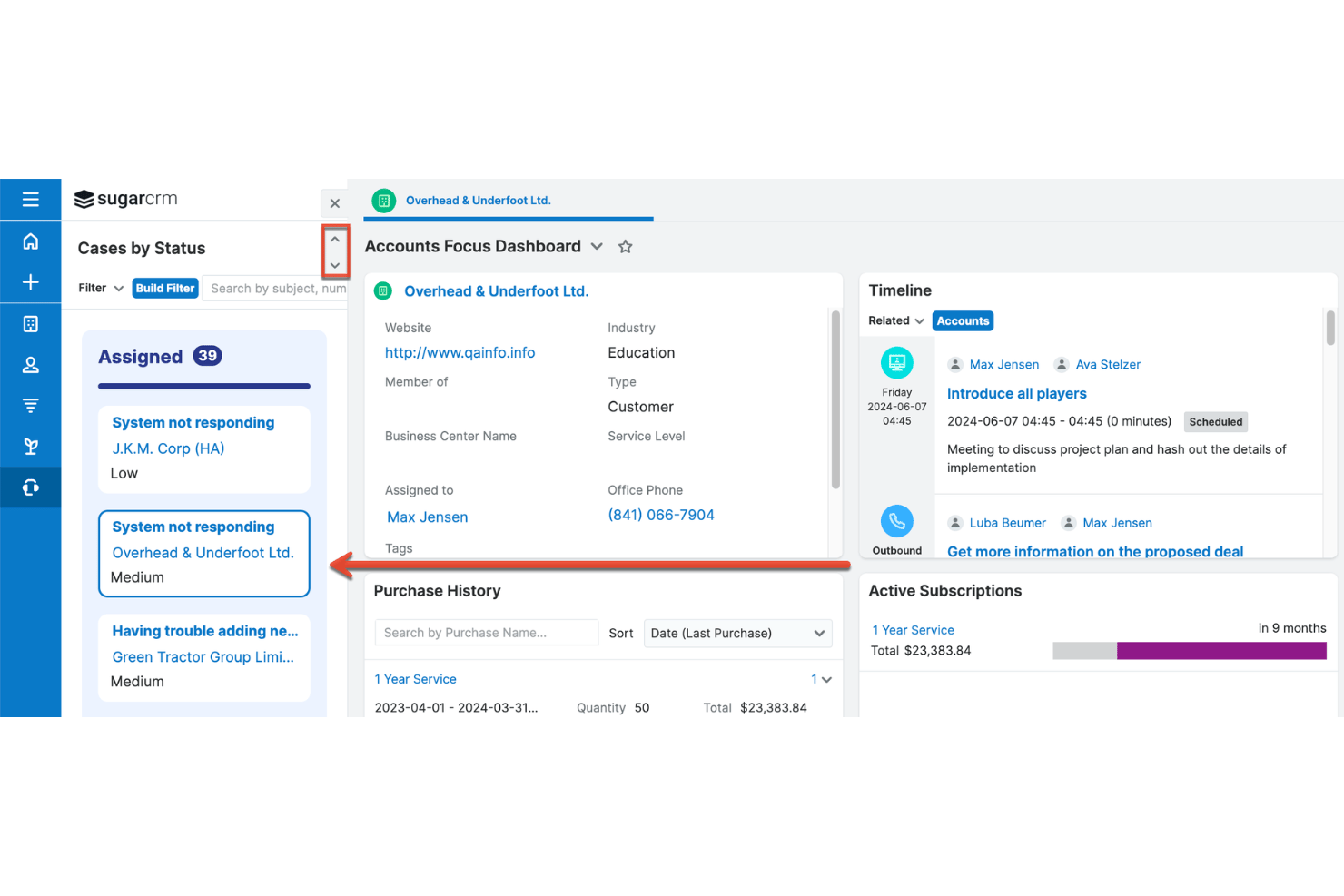This screenshot has width=1344, height=896.
Task: Click the Education industry value
Action: [641, 353]
